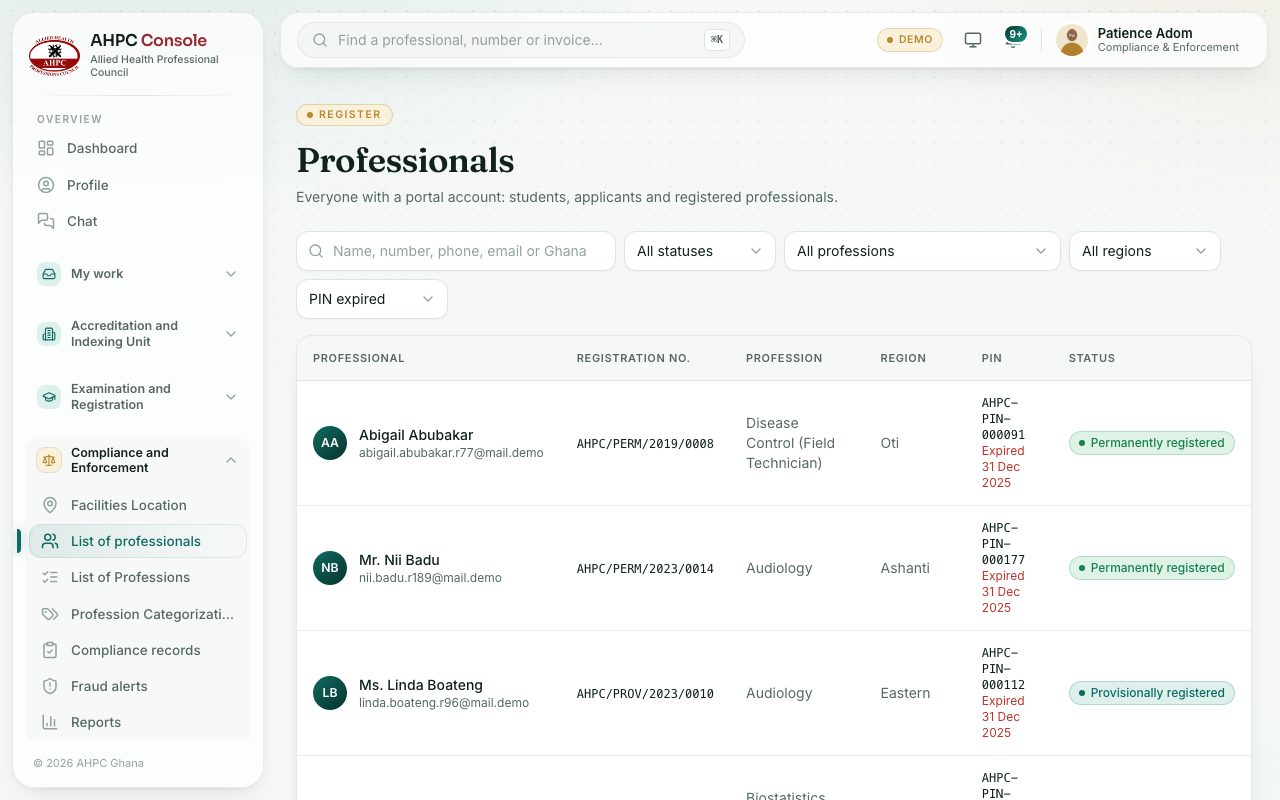Click the Provisionally registered status badge
The height and width of the screenshot is (800, 1280).
coord(1152,693)
